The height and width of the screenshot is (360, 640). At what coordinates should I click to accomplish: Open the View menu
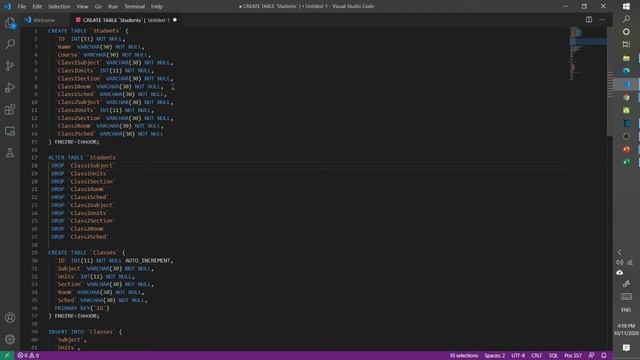click(82, 7)
